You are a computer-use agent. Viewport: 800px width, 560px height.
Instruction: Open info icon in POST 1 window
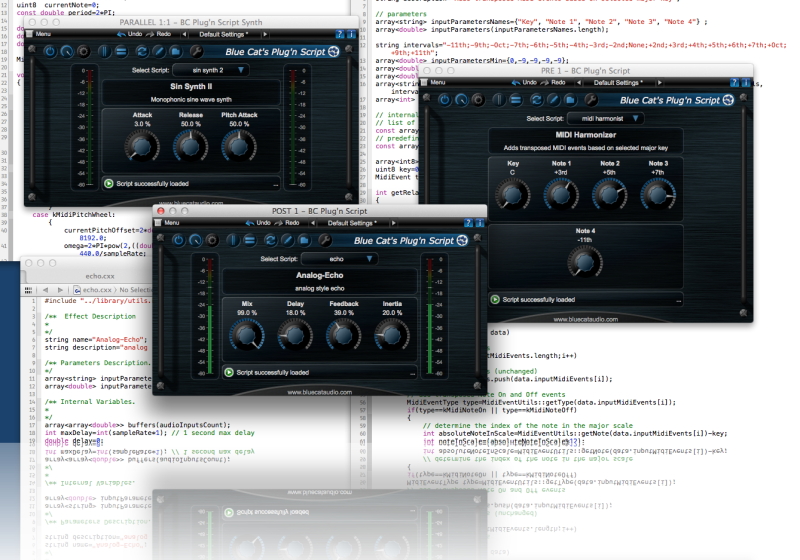(480, 223)
